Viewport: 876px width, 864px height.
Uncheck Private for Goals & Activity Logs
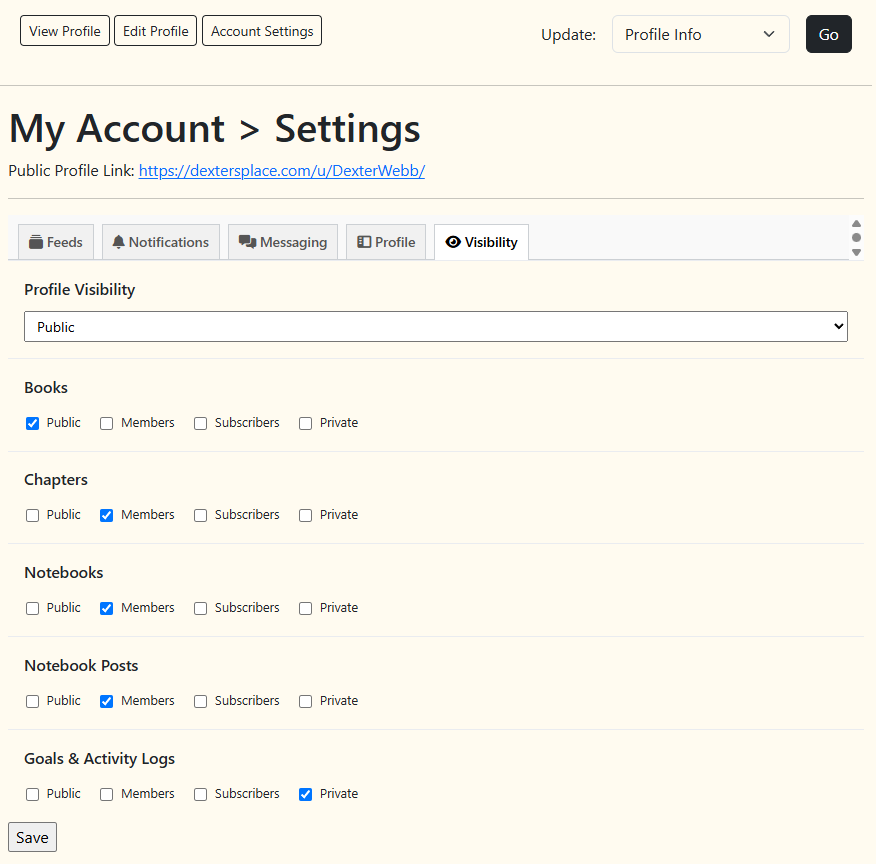pos(306,794)
